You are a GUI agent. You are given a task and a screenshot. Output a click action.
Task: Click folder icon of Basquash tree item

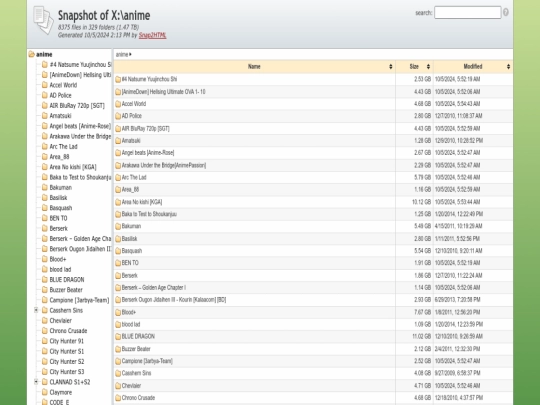(44, 208)
